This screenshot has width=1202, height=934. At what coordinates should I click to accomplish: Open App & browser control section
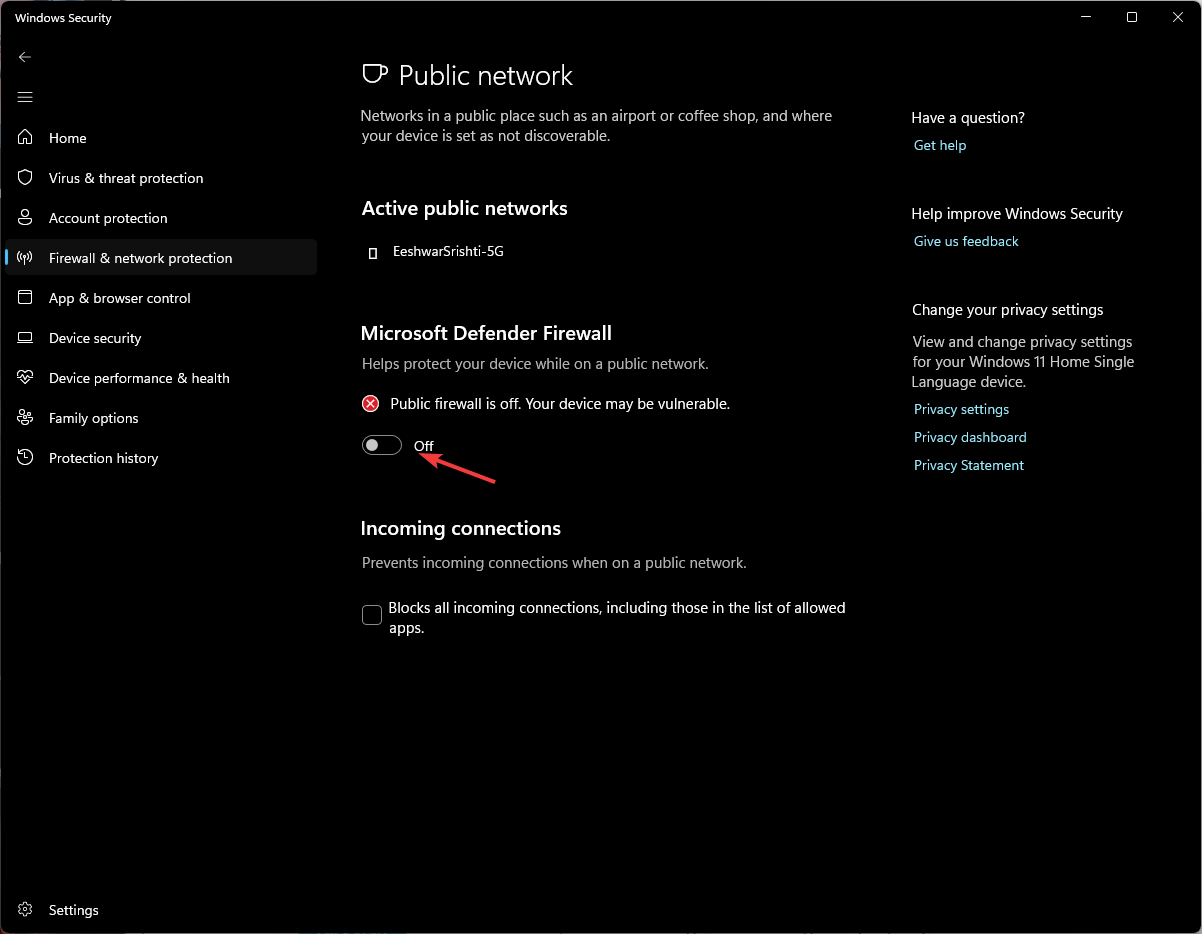click(120, 298)
